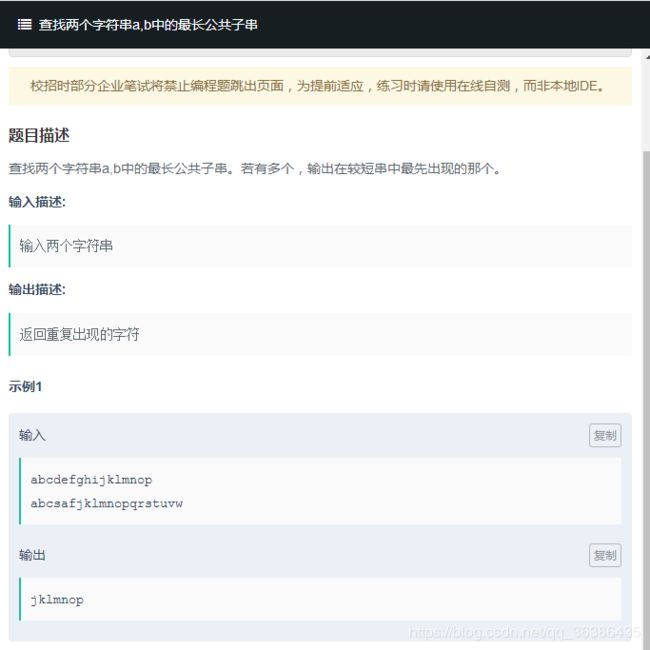The image size is (650, 650).
Task: Copy the example output with 复制 button
Action: (x=605, y=555)
